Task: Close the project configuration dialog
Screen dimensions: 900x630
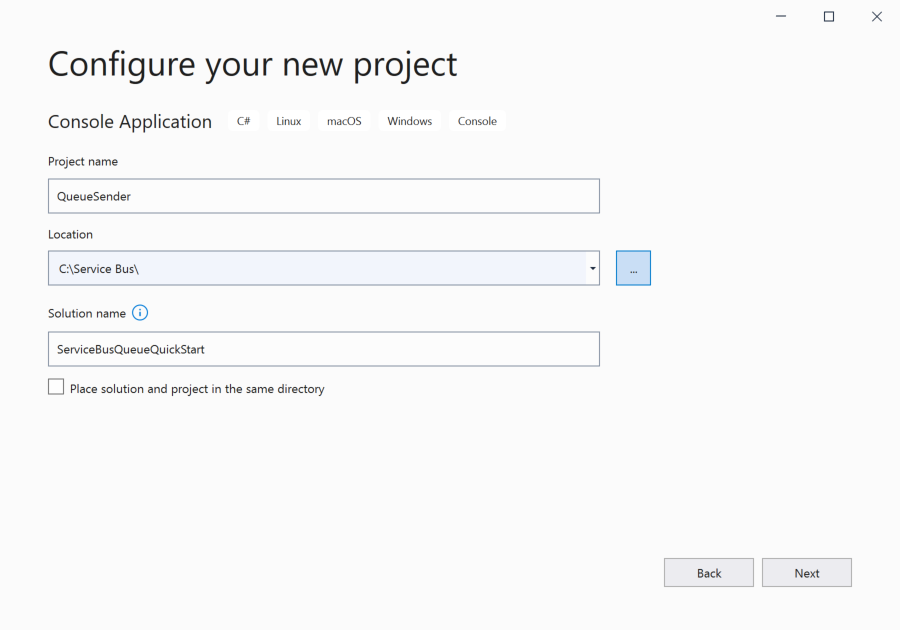Action: (877, 16)
